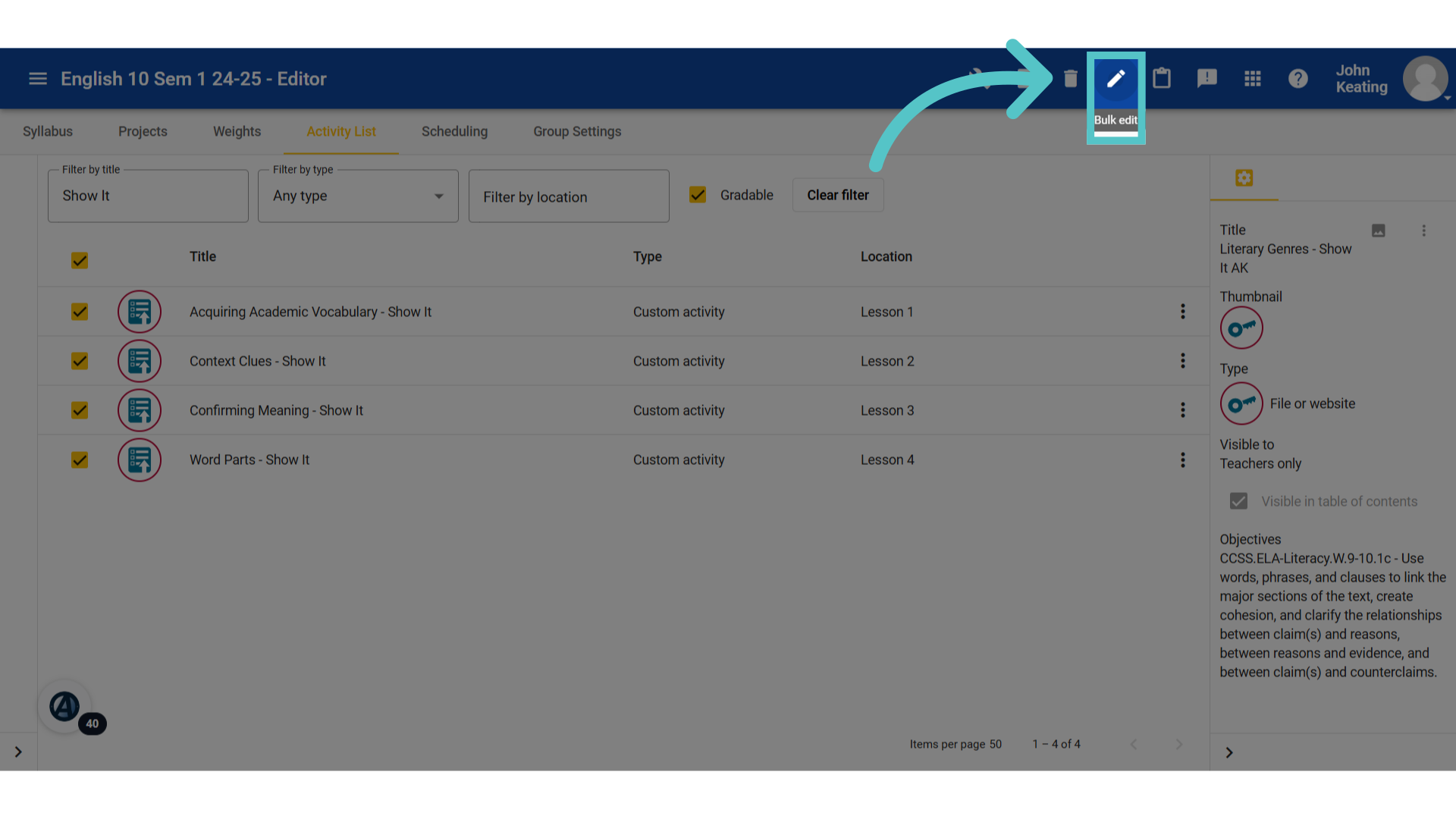
Task: Open the Acquiring Academic Vocabulary - Show It activity
Action: tap(310, 312)
